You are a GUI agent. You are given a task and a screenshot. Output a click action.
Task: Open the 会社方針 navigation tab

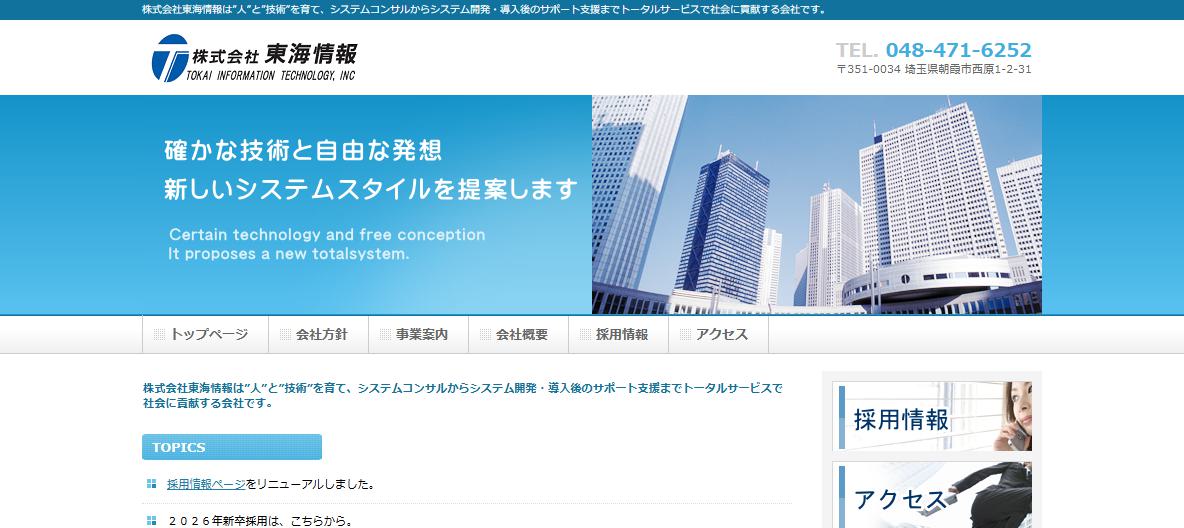pos(319,335)
